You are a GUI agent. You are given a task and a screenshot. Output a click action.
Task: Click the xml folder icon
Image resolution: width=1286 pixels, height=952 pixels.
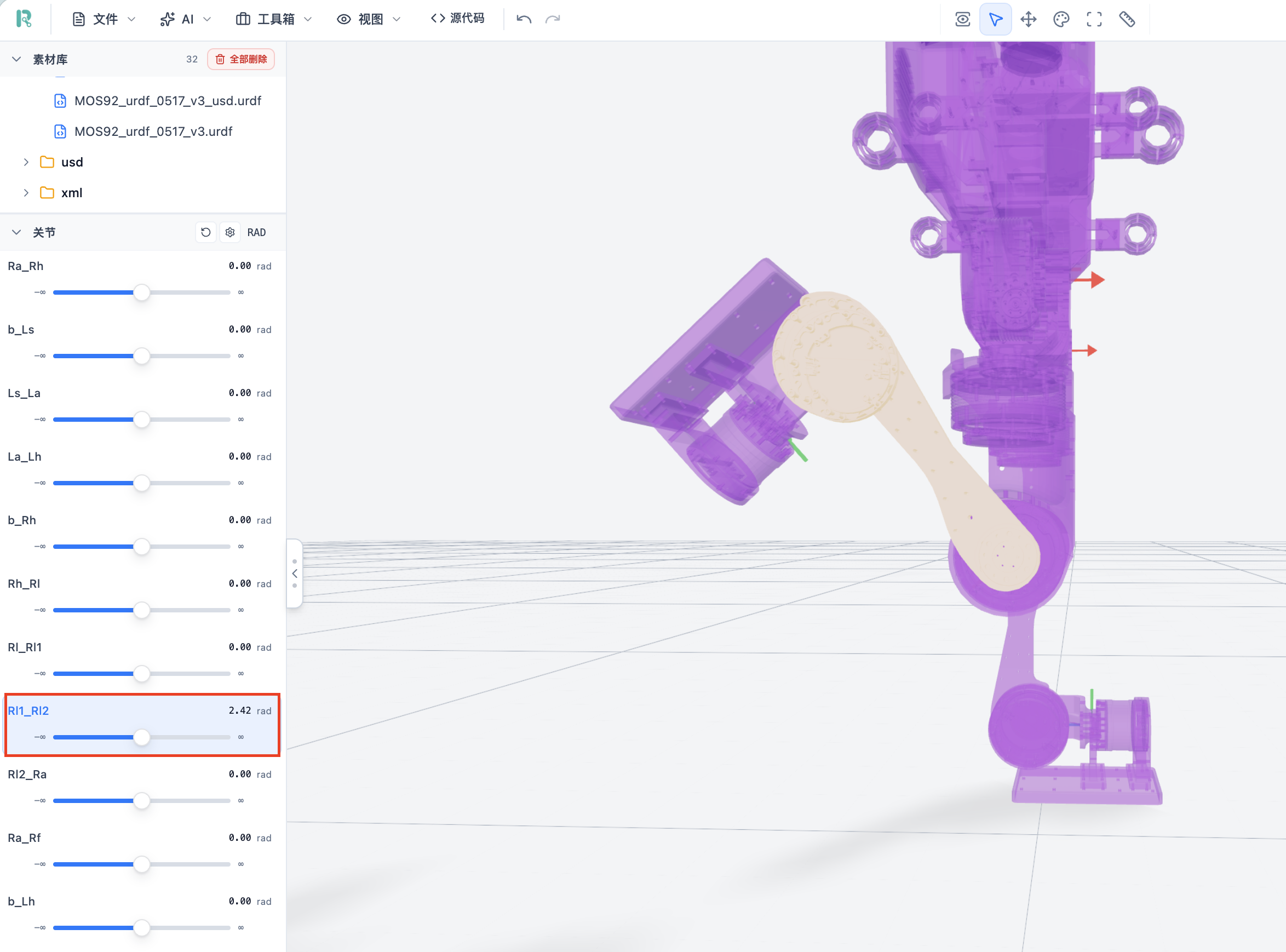(47, 192)
